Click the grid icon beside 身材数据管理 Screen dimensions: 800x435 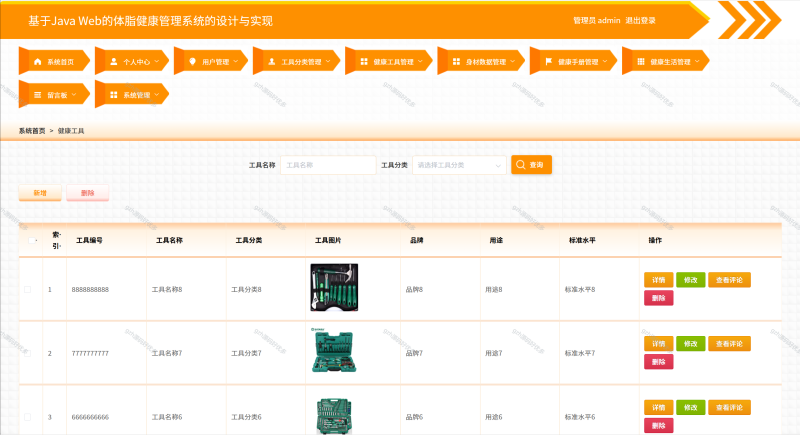click(x=457, y=62)
